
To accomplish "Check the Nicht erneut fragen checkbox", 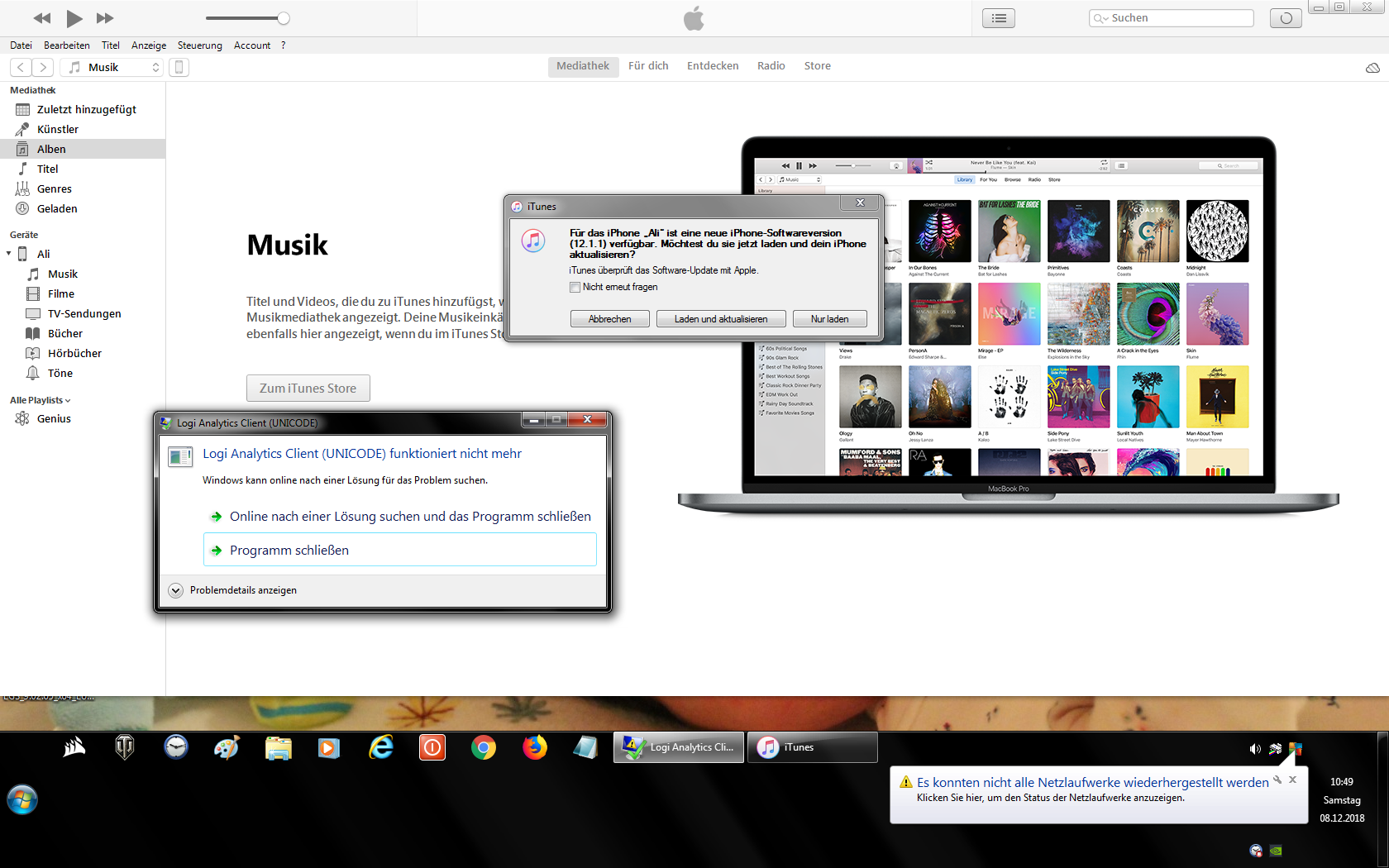I will click(575, 287).
